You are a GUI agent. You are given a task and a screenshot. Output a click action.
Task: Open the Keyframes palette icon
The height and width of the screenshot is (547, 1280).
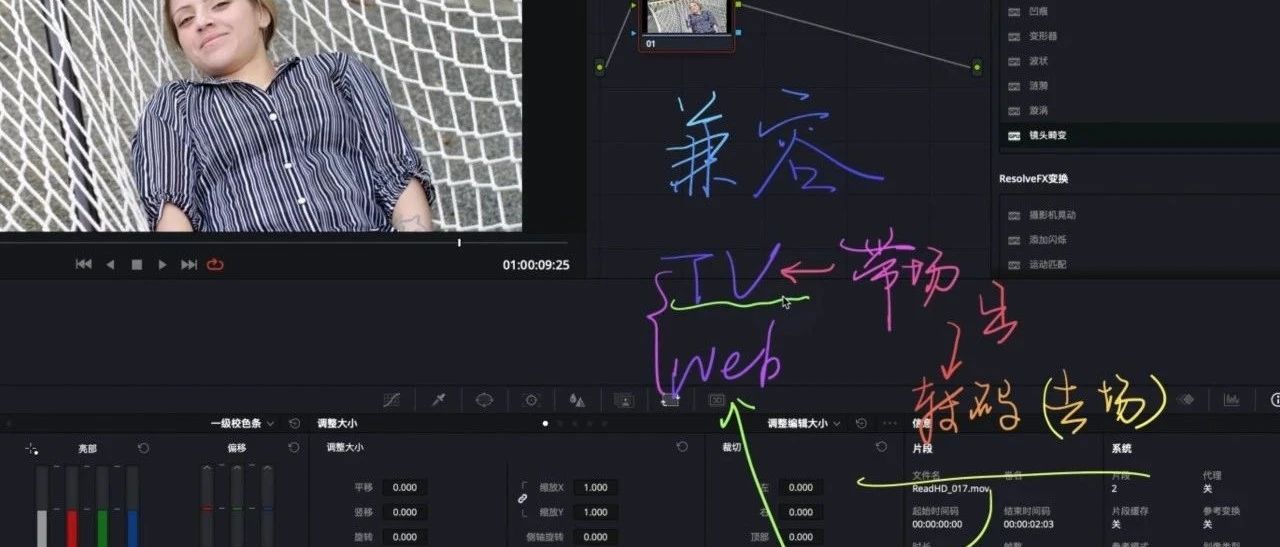click(1186, 400)
